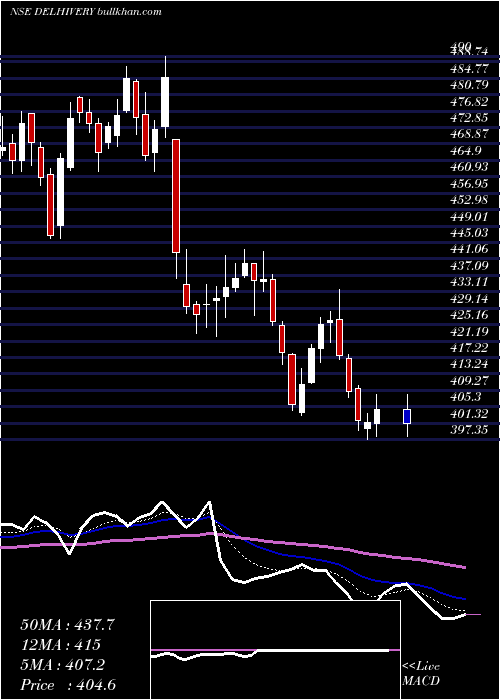Select the 433.11 price level label
The image size is (500, 700).
click(x=469, y=283)
